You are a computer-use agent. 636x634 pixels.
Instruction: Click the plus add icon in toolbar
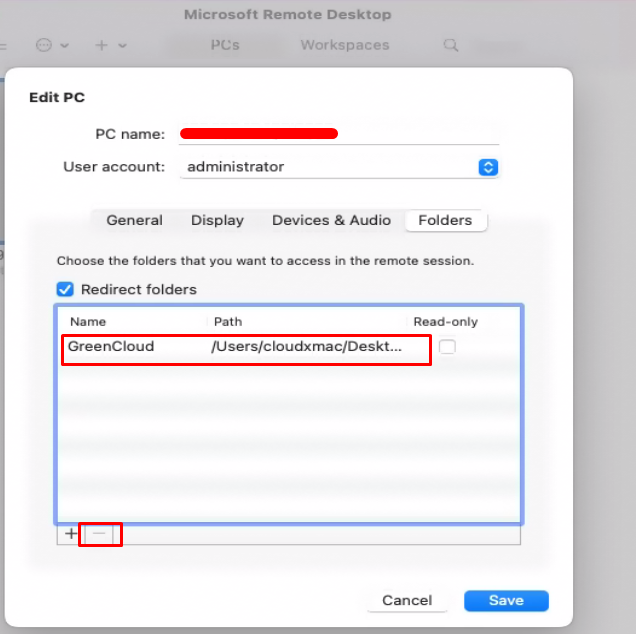pyautogui.click(x=101, y=45)
